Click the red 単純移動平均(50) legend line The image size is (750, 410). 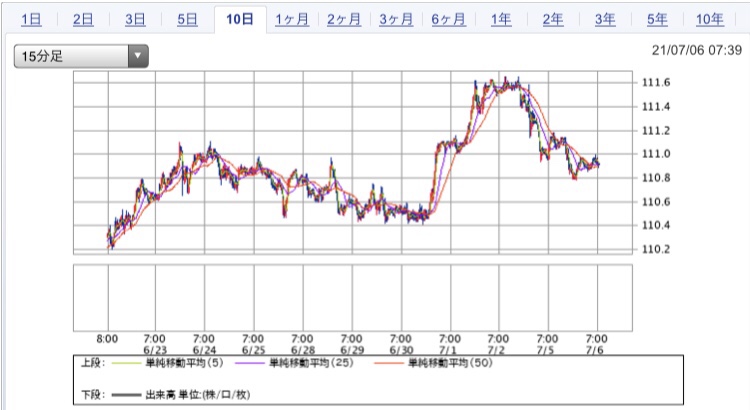[x=389, y=364]
